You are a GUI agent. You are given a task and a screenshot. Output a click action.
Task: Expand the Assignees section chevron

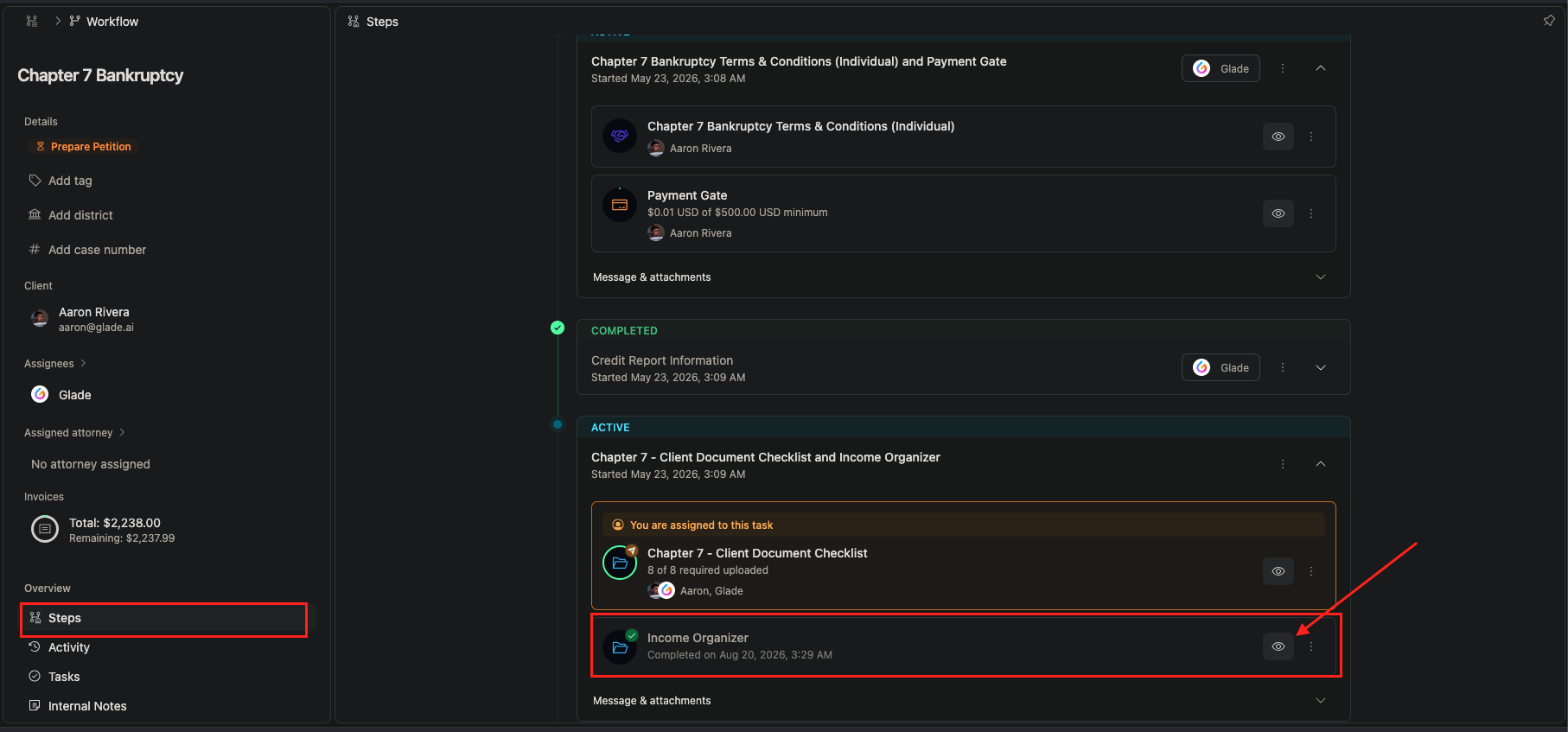click(83, 363)
